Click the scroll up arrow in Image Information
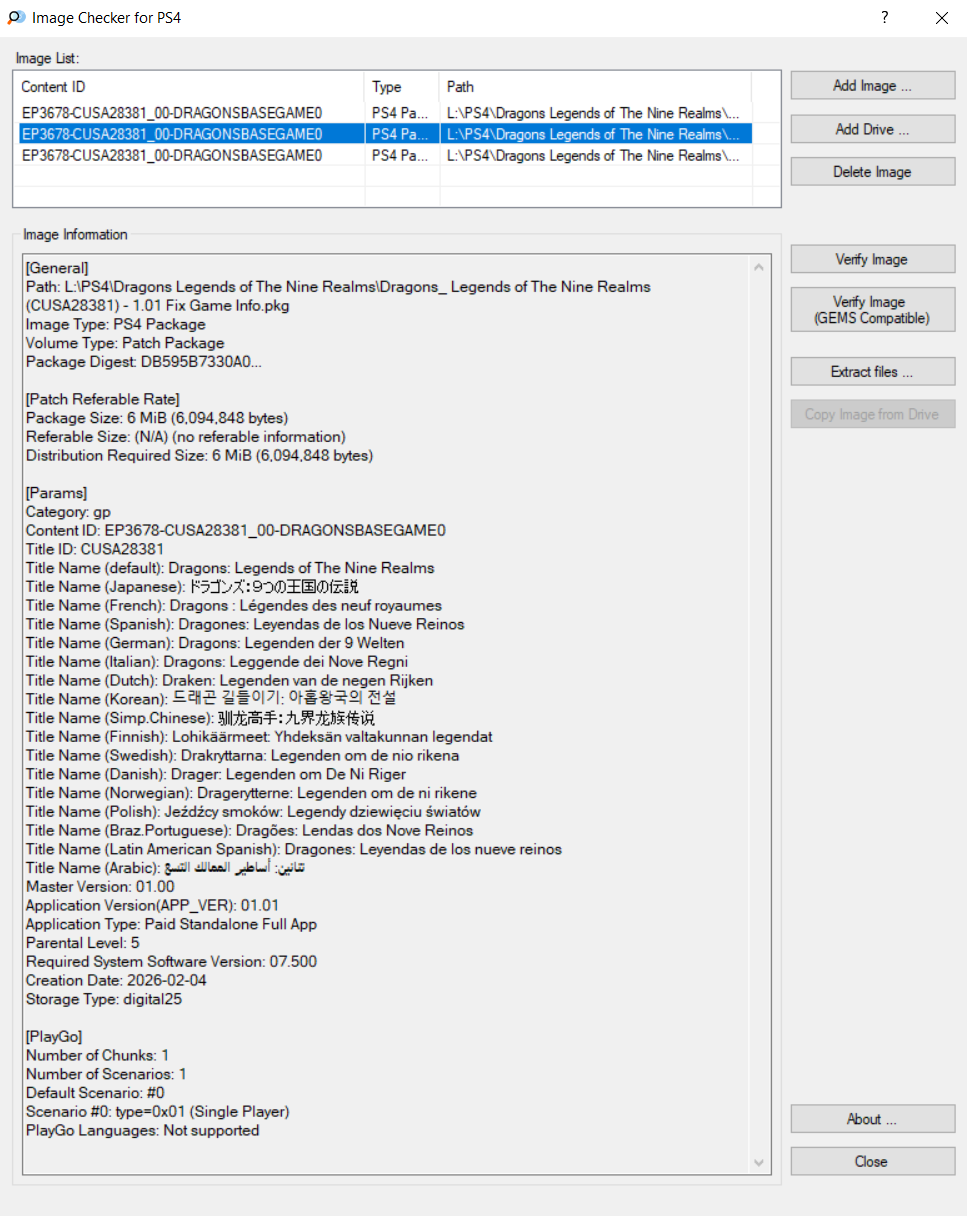This screenshot has width=967, height=1216. [x=761, y=268]
